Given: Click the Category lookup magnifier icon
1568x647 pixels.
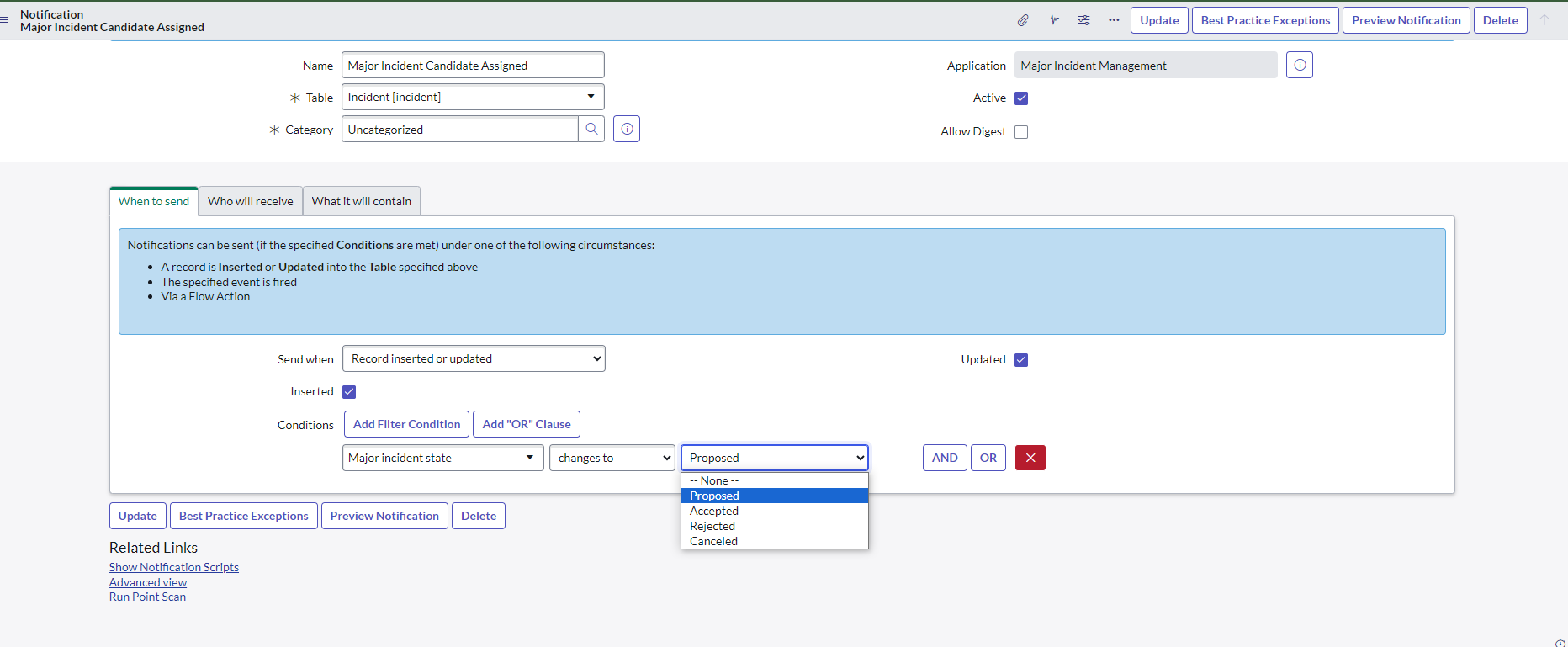Looking at the screenshot, I should (591, 129).
